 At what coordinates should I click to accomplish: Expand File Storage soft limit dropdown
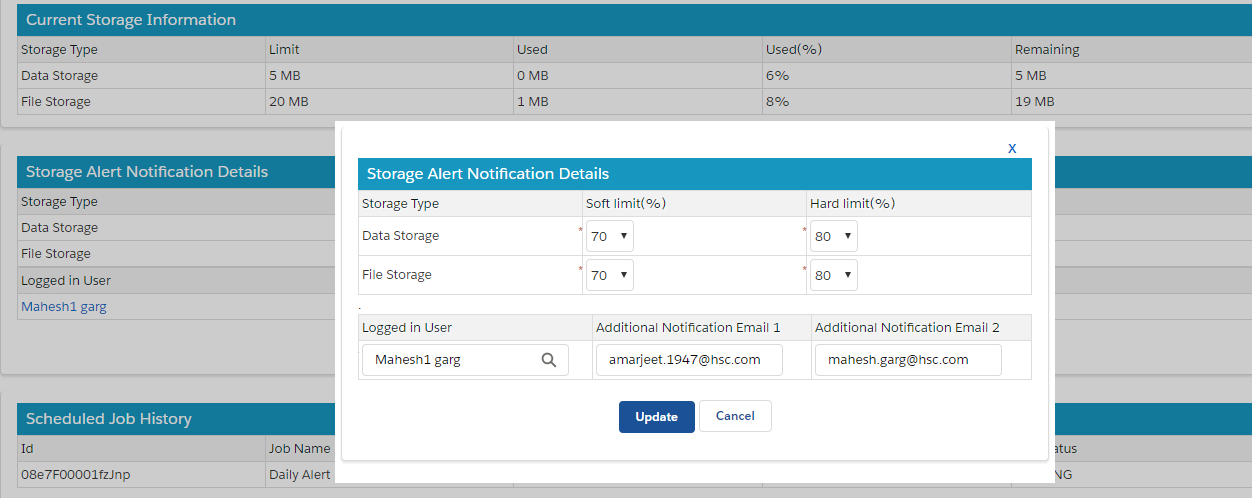609,275
